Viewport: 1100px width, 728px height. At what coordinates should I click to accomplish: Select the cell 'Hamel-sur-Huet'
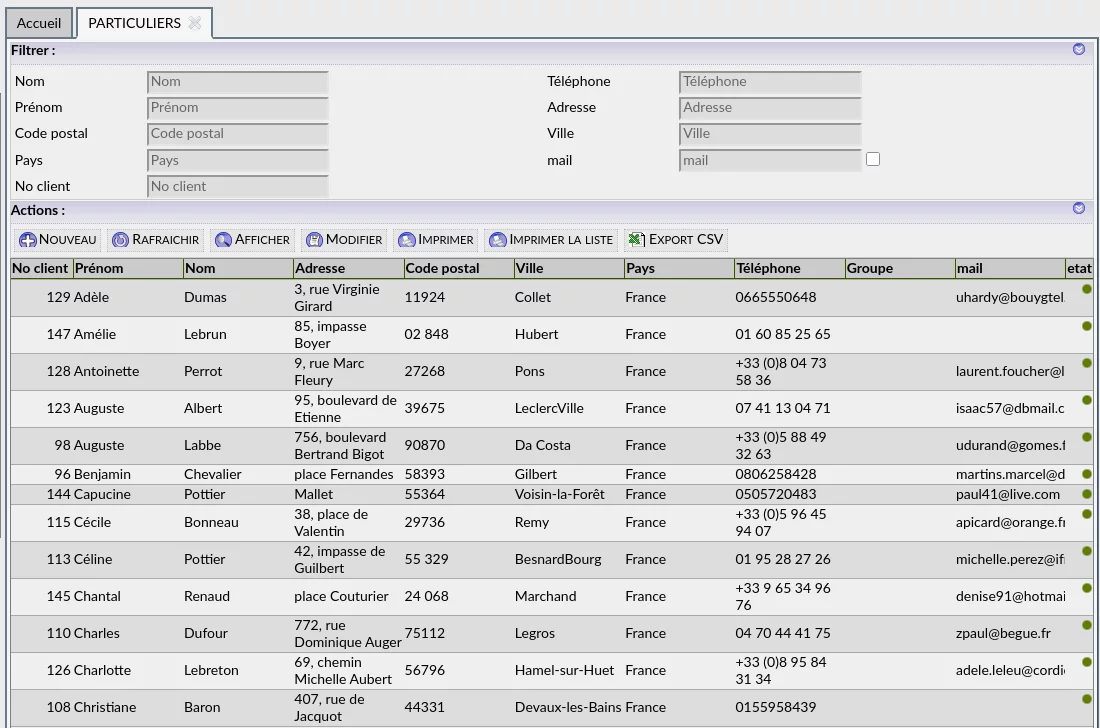click(564, 670)
